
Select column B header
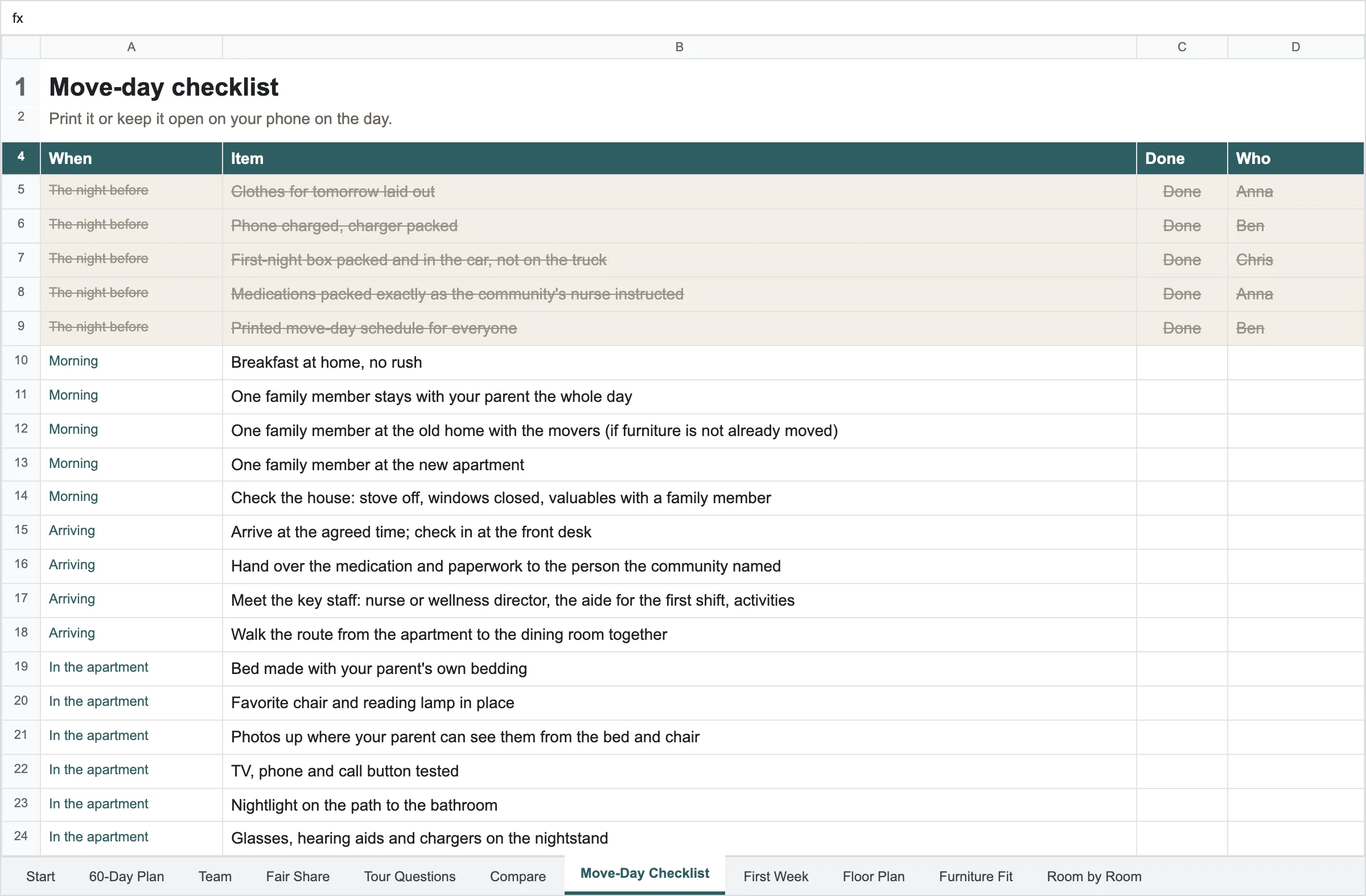click(x=679, y=47)
